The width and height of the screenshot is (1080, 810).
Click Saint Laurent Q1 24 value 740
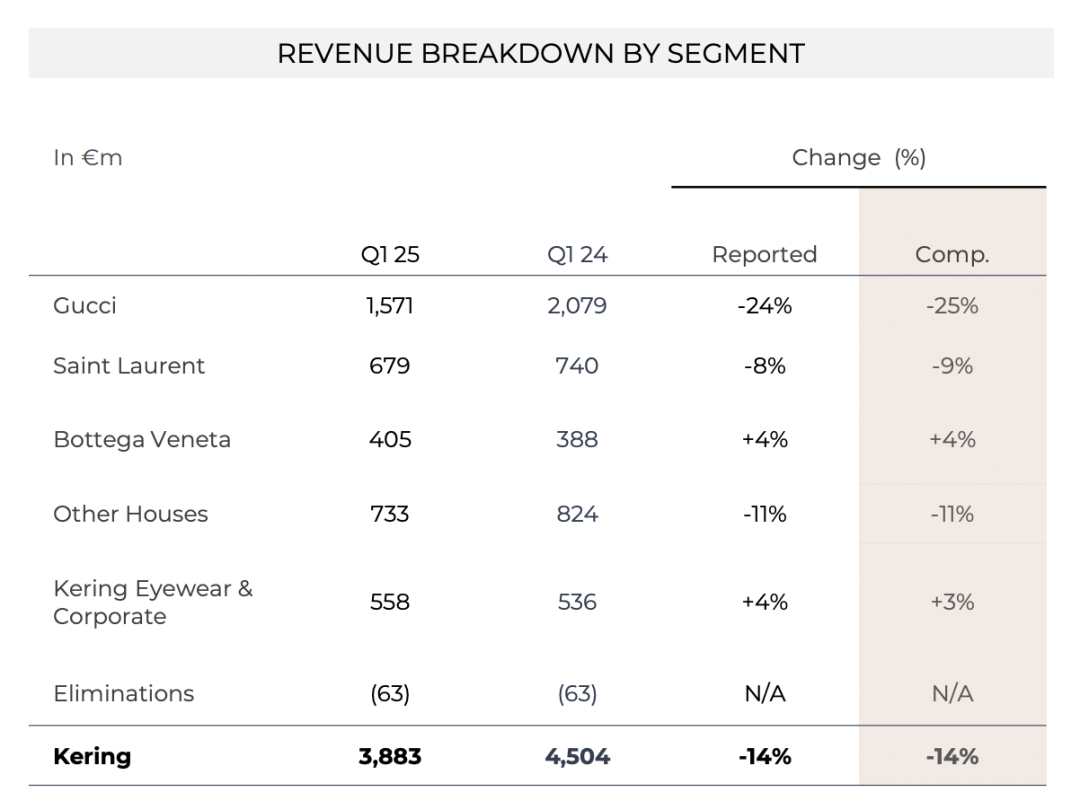(577, 365)
